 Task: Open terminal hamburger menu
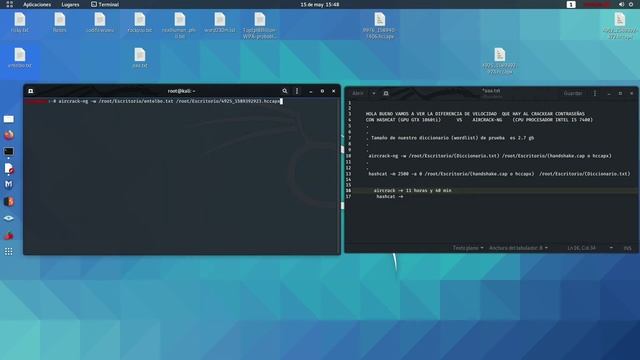(x=297, y=91)
